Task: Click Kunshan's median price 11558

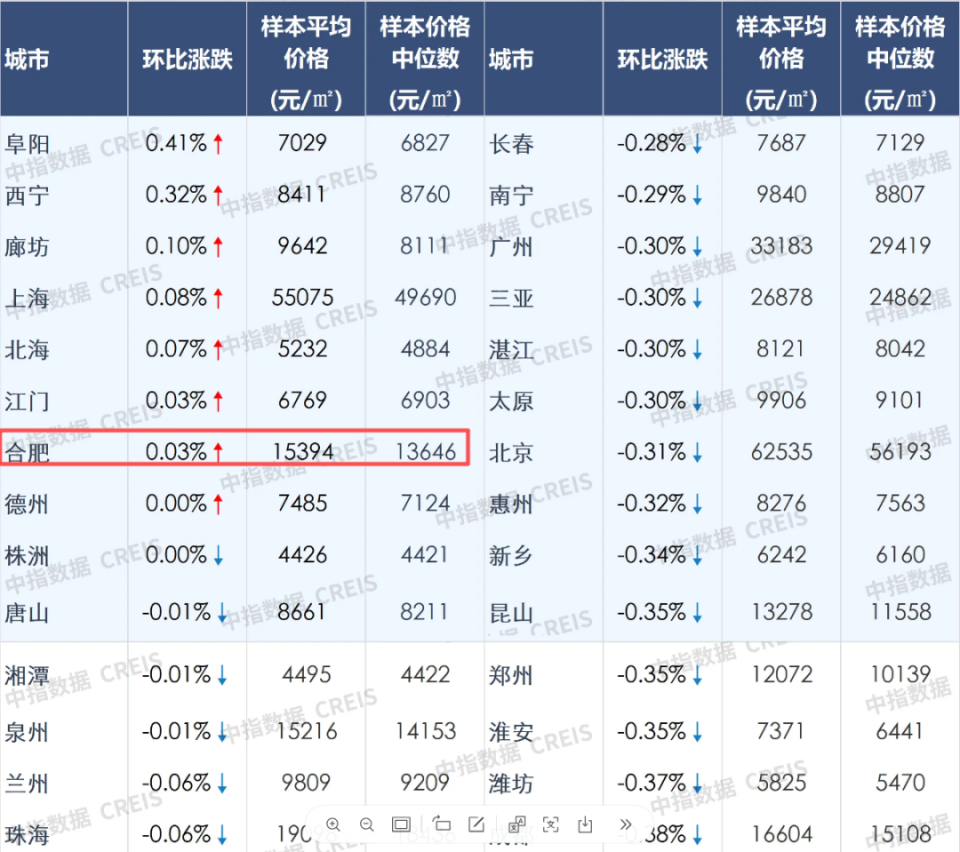Action: point(901,611)
